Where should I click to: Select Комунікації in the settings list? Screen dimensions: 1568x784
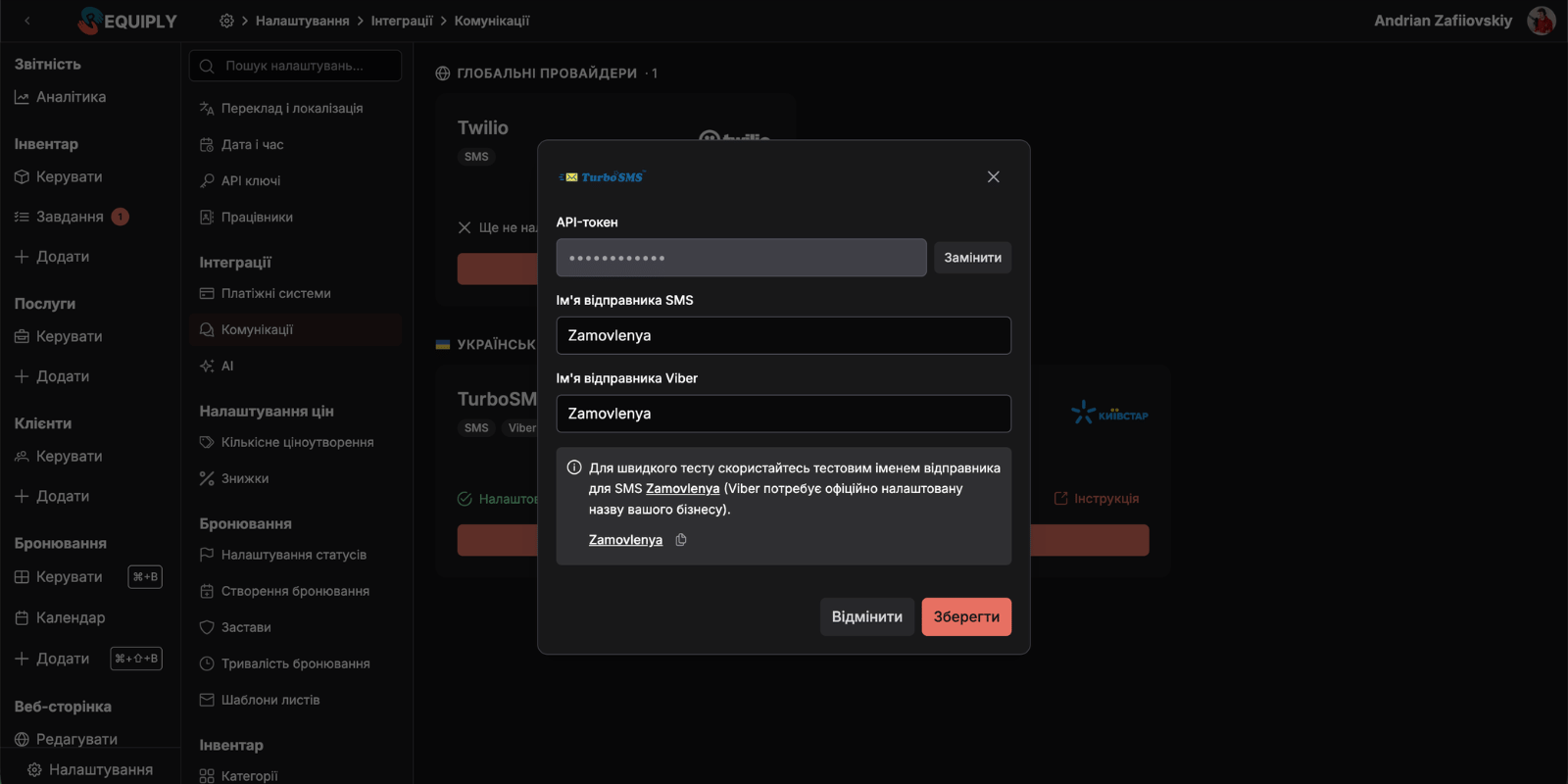coord(296,330)
